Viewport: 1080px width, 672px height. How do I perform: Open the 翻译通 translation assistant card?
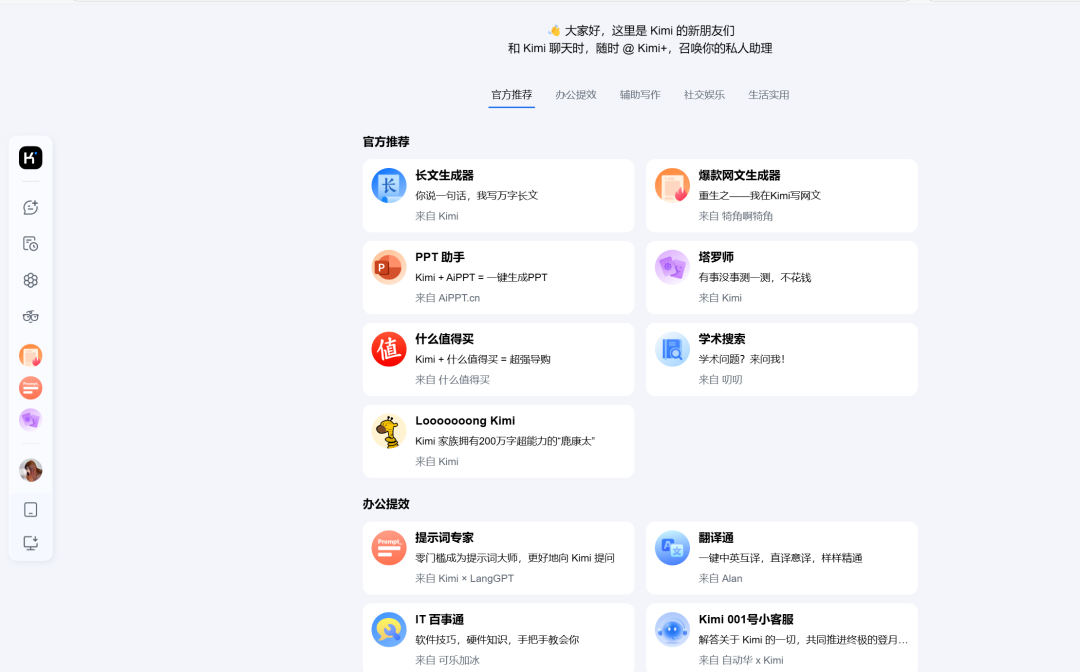pos(781,559)
